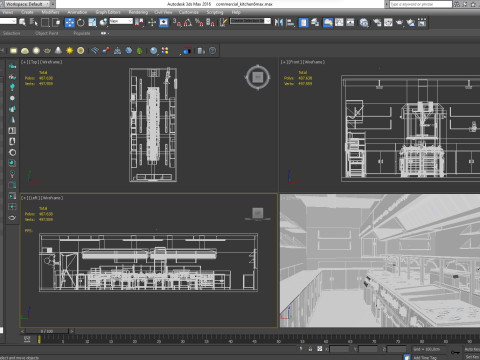The image size is (480, 360).
Task: Open the Modifiers menu
Action: point(50,12)
